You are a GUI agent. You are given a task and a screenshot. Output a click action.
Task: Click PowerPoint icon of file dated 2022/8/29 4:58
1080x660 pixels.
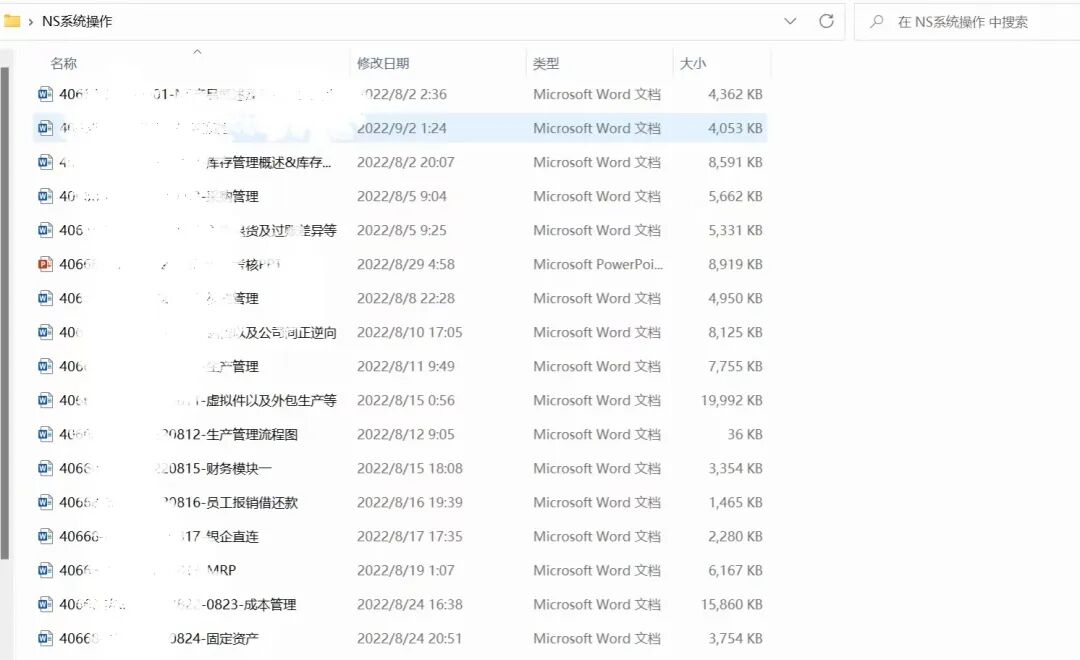pos(45,264)
